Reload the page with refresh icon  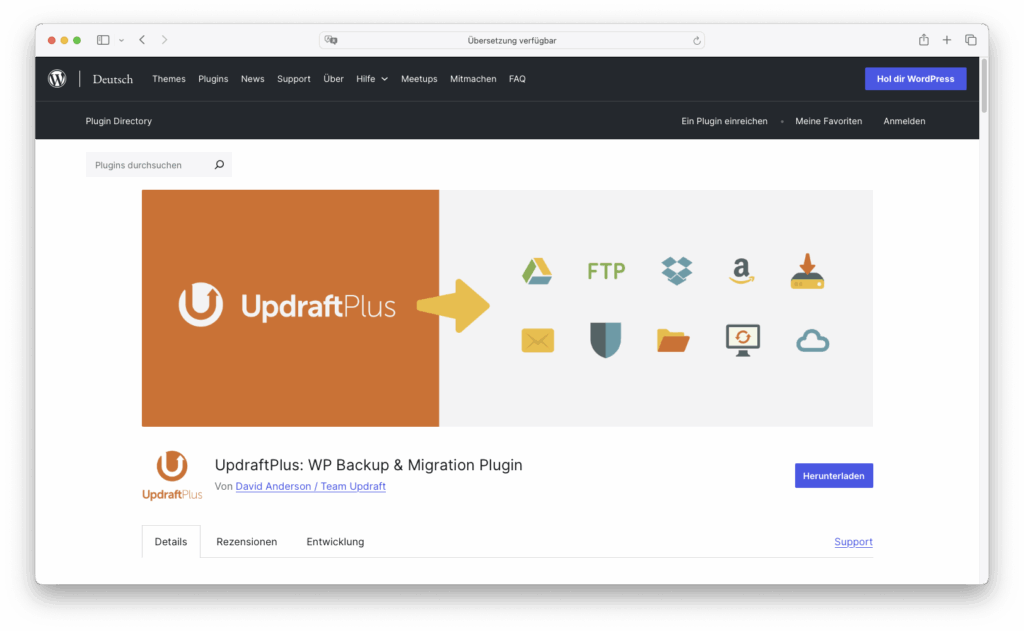[x=697, y=40]
